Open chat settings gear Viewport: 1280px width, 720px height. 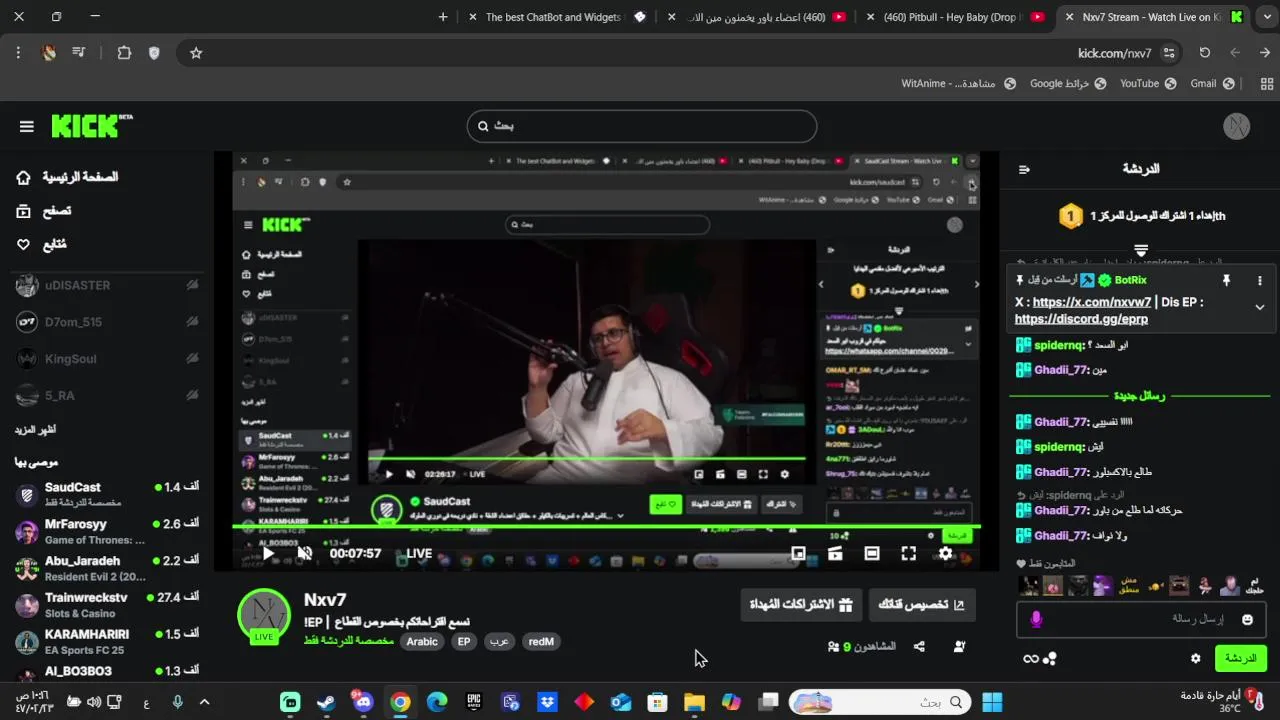pos(1195,659)
